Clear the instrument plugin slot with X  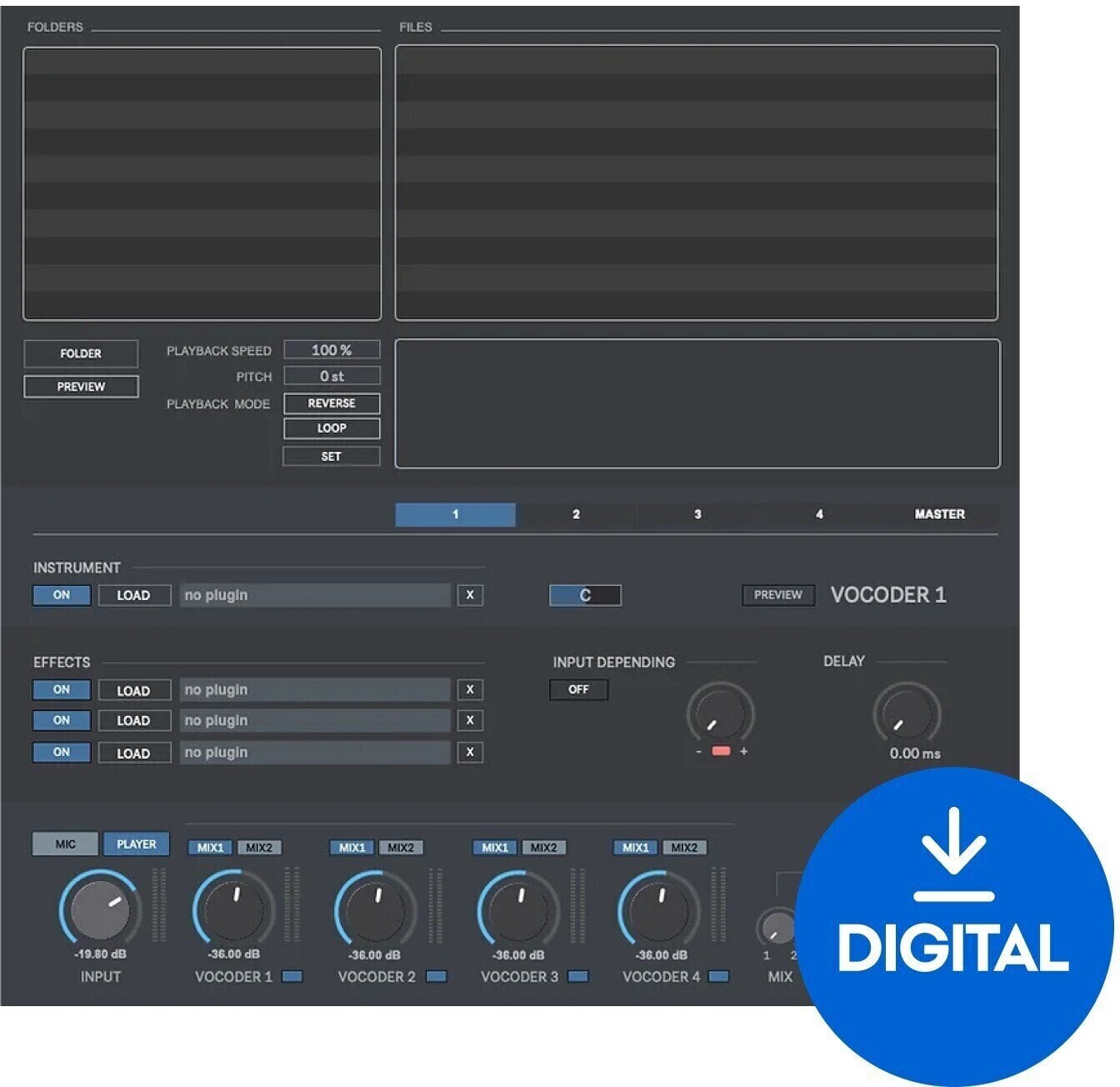[472, 595]
